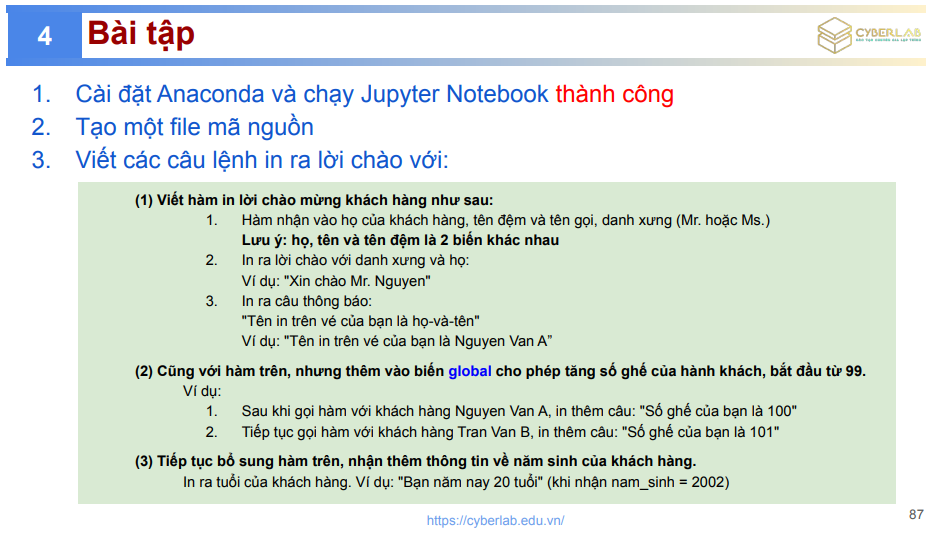931x536 pixels.
Task: Select the 'Cài đặt Anaconda và chạy Jupyter Notebook' line
Action: [x=312, y=94]
